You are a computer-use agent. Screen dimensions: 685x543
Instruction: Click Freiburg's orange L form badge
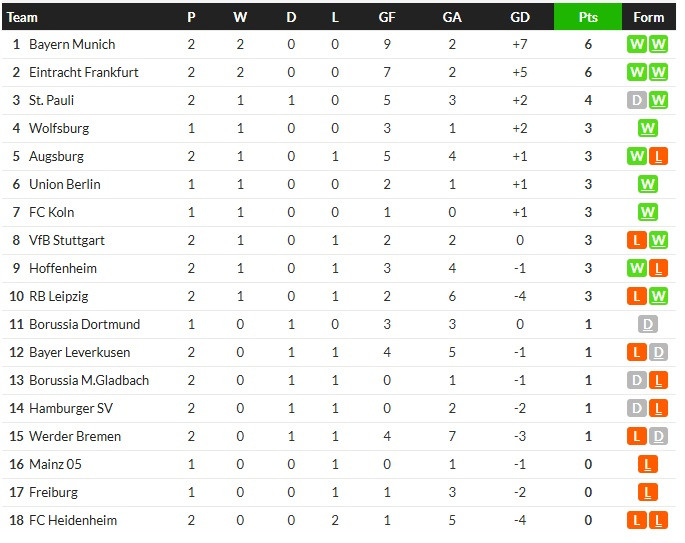[x=647, y=492]
